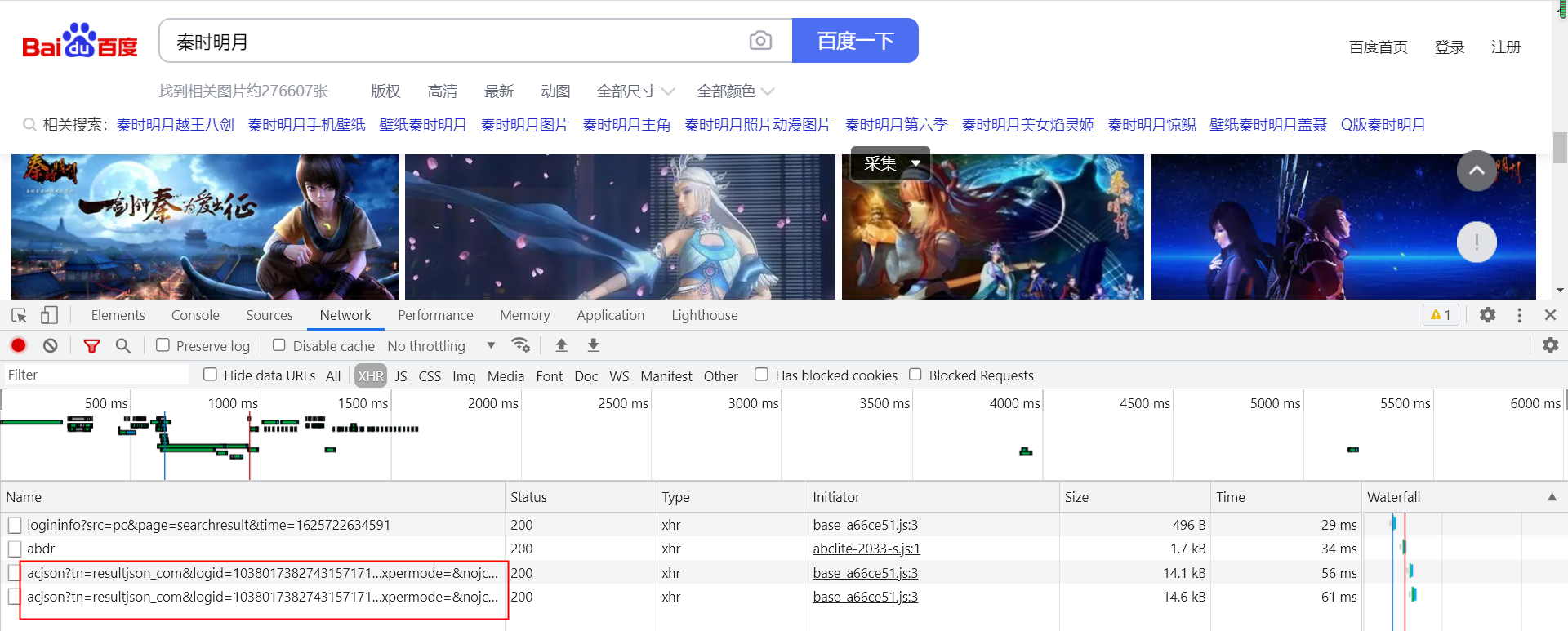Viewport: 1568px width, 631px height.
Task: Show All request types
Action: point(333,375)
